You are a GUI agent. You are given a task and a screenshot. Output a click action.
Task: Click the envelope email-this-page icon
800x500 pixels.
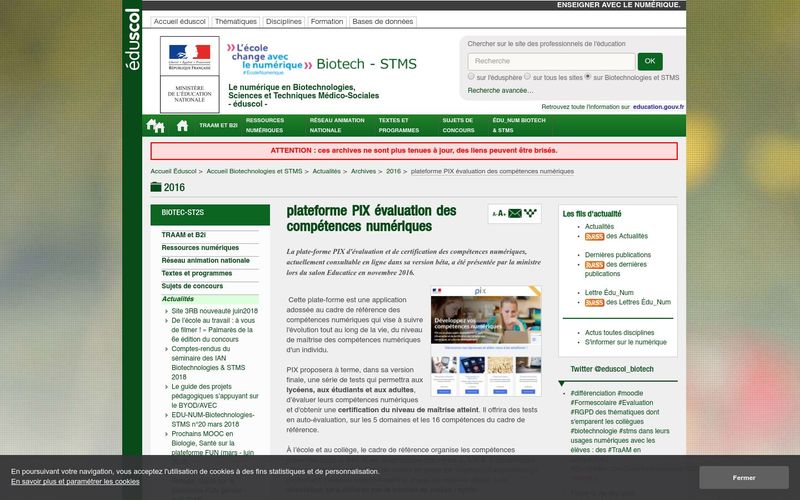click(515, 213)
